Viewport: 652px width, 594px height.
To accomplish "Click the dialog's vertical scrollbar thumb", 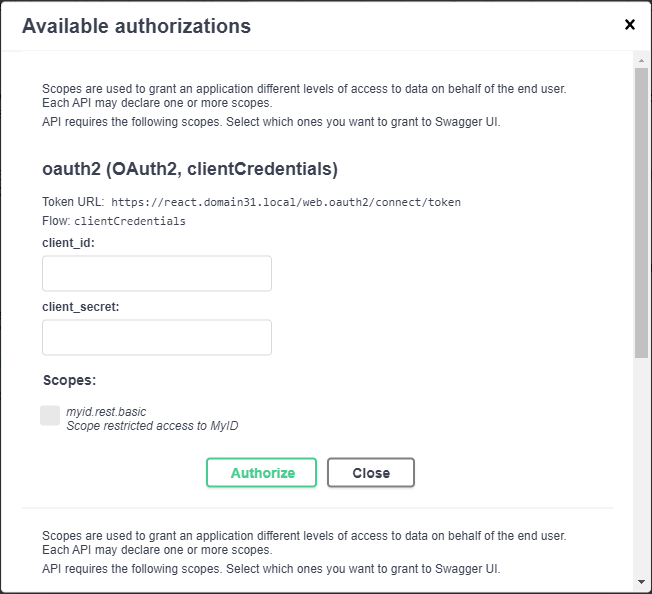I will tap(641, 210).
